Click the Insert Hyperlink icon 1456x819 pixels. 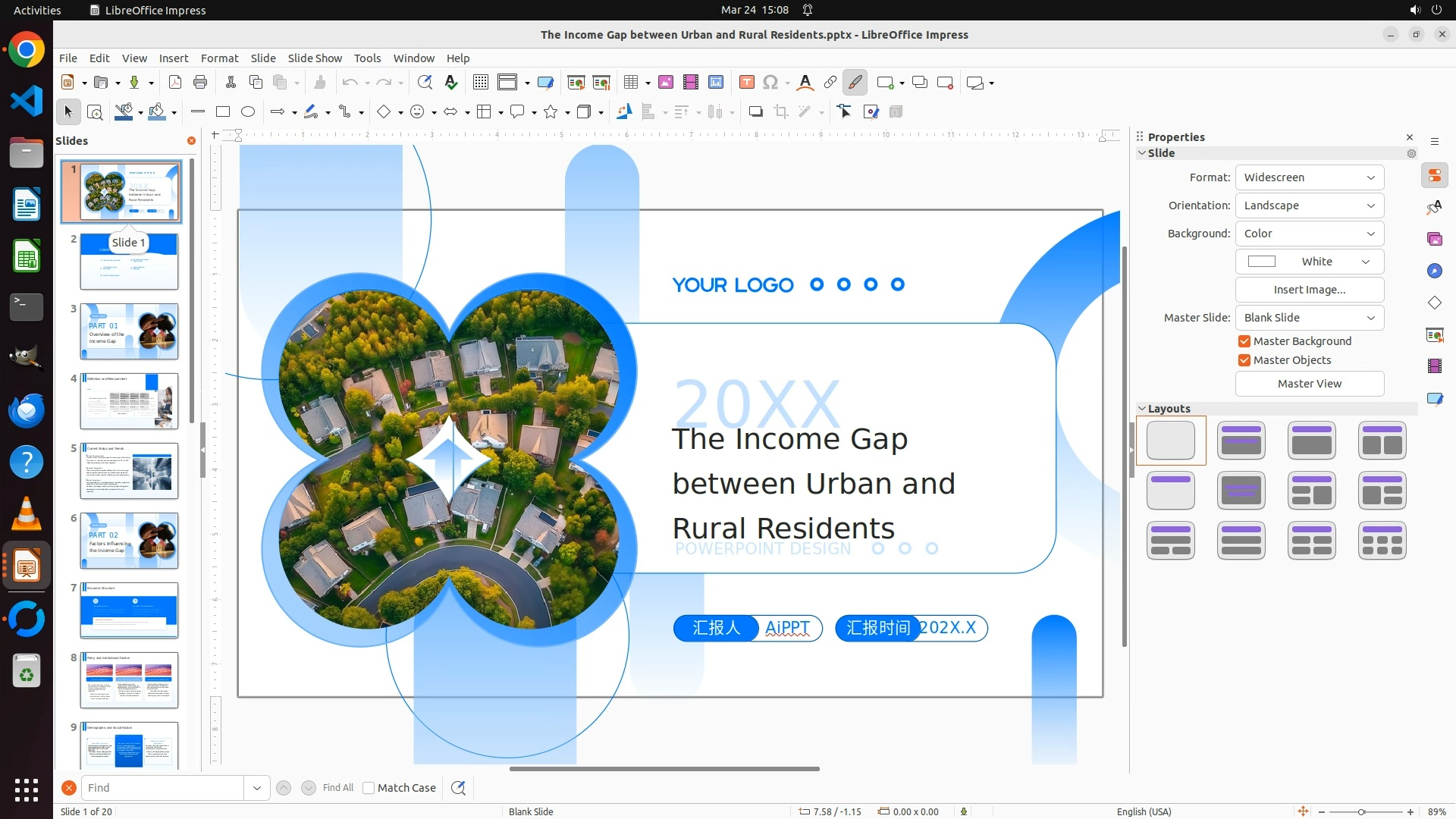coord(830,83)
